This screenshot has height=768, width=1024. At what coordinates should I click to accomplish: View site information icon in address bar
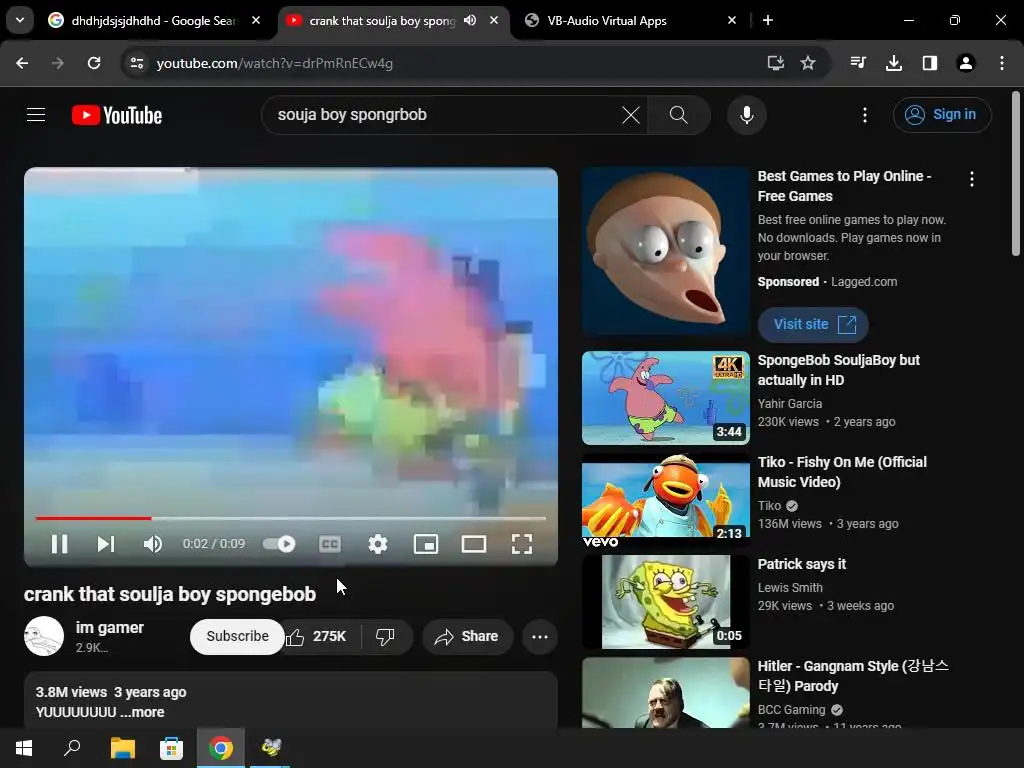pos(136,63)
